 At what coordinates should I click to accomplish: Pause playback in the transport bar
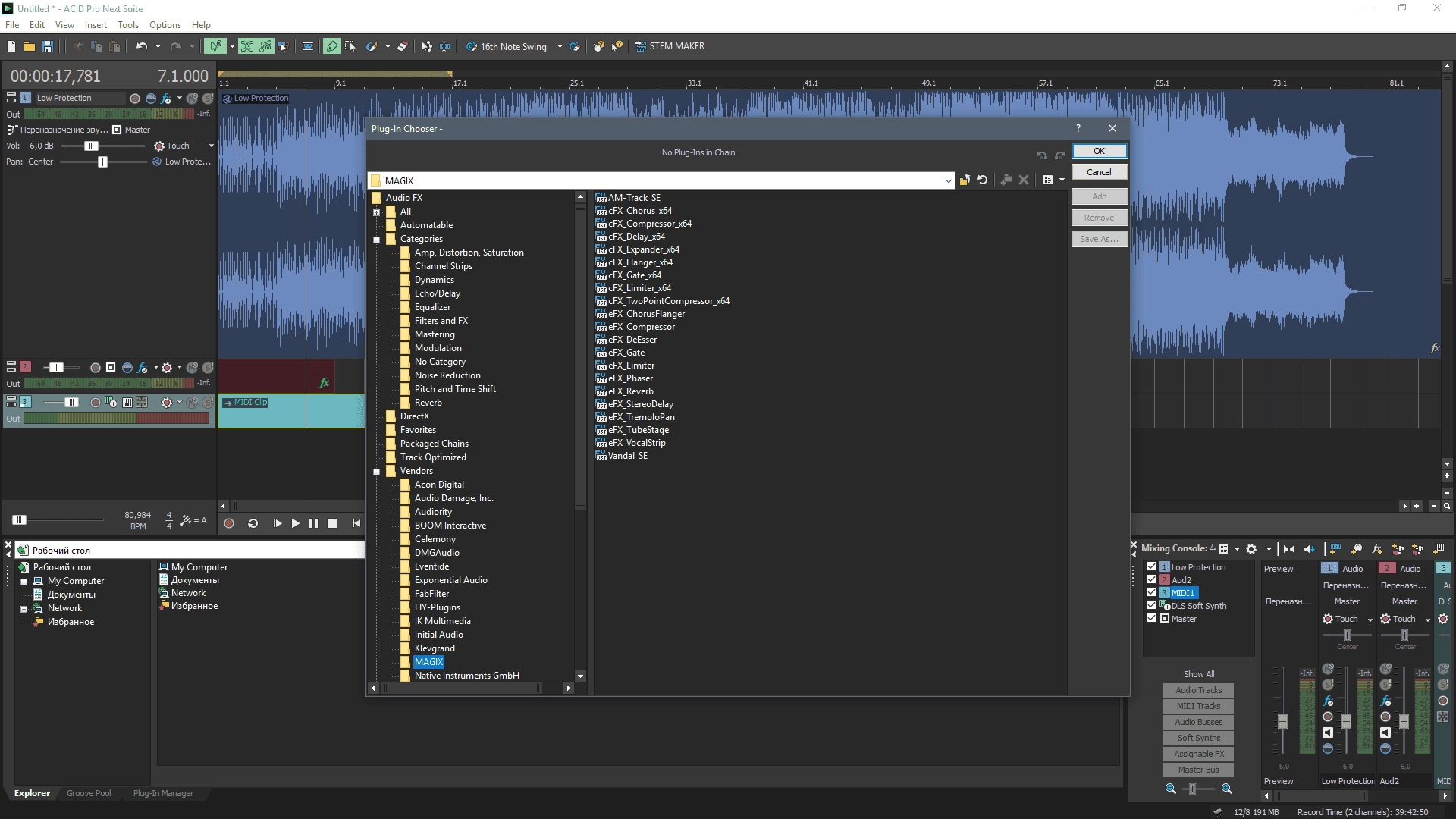[x=314, y=523]
